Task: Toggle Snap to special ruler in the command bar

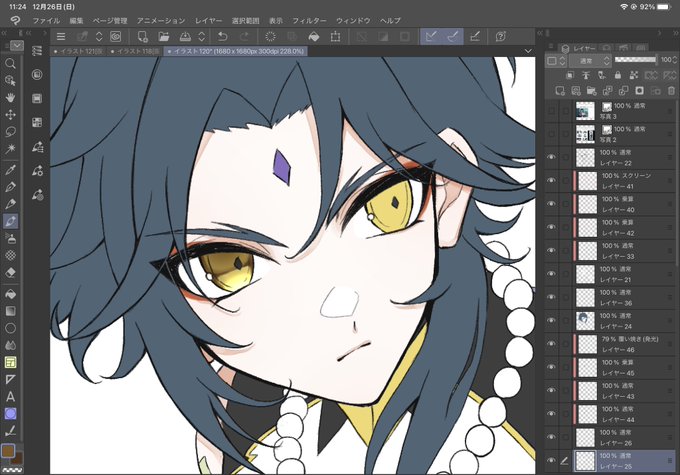Action: pos(453,36)
